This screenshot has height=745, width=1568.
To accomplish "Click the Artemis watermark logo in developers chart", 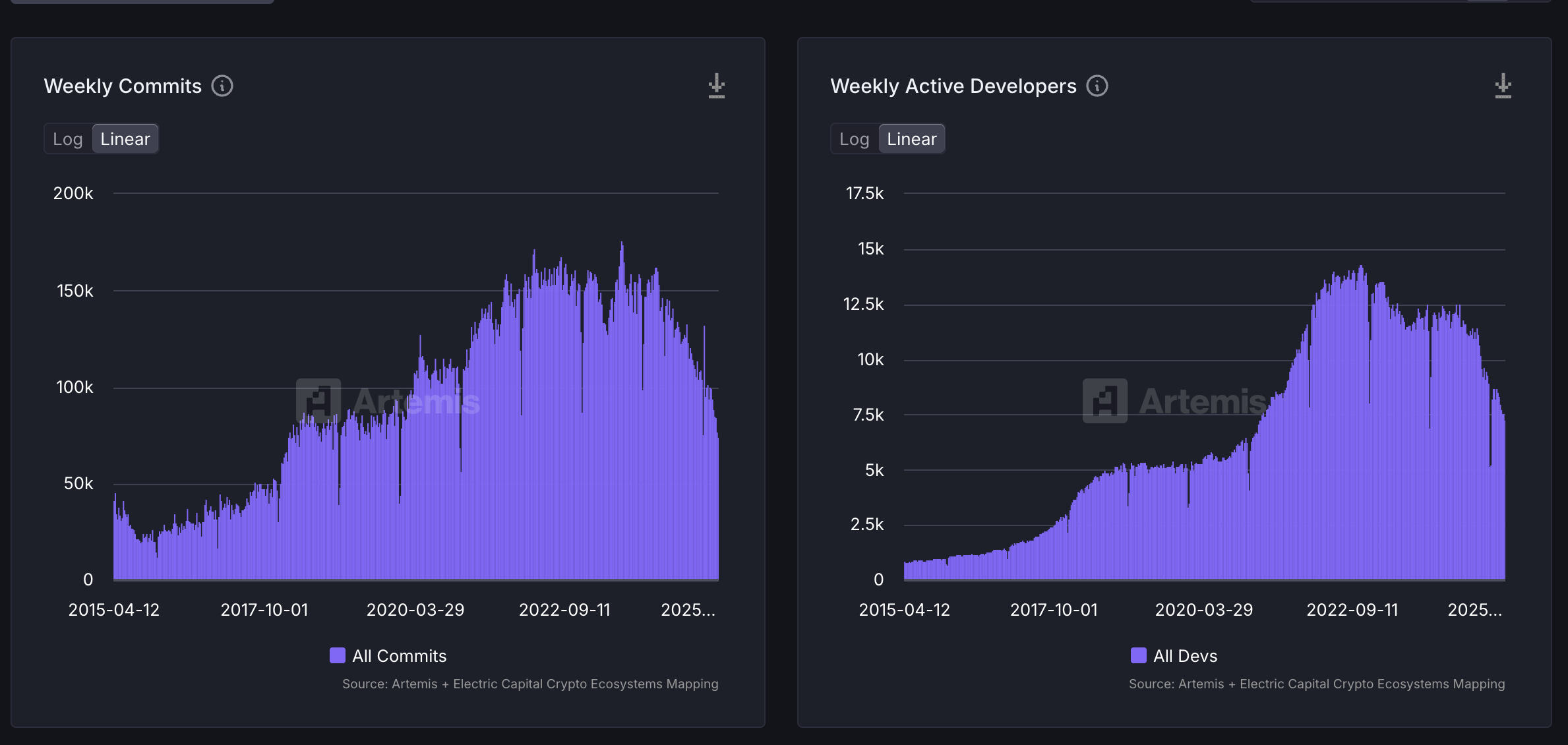I will pos(1105,401).
